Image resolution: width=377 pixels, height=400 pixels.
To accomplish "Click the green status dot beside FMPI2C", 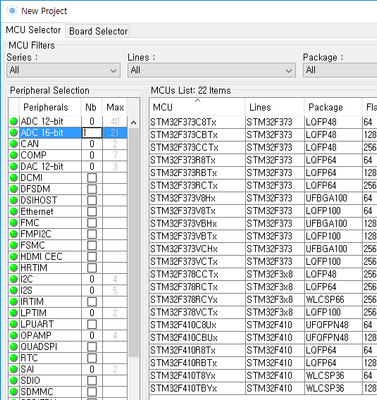I will 14,234.
